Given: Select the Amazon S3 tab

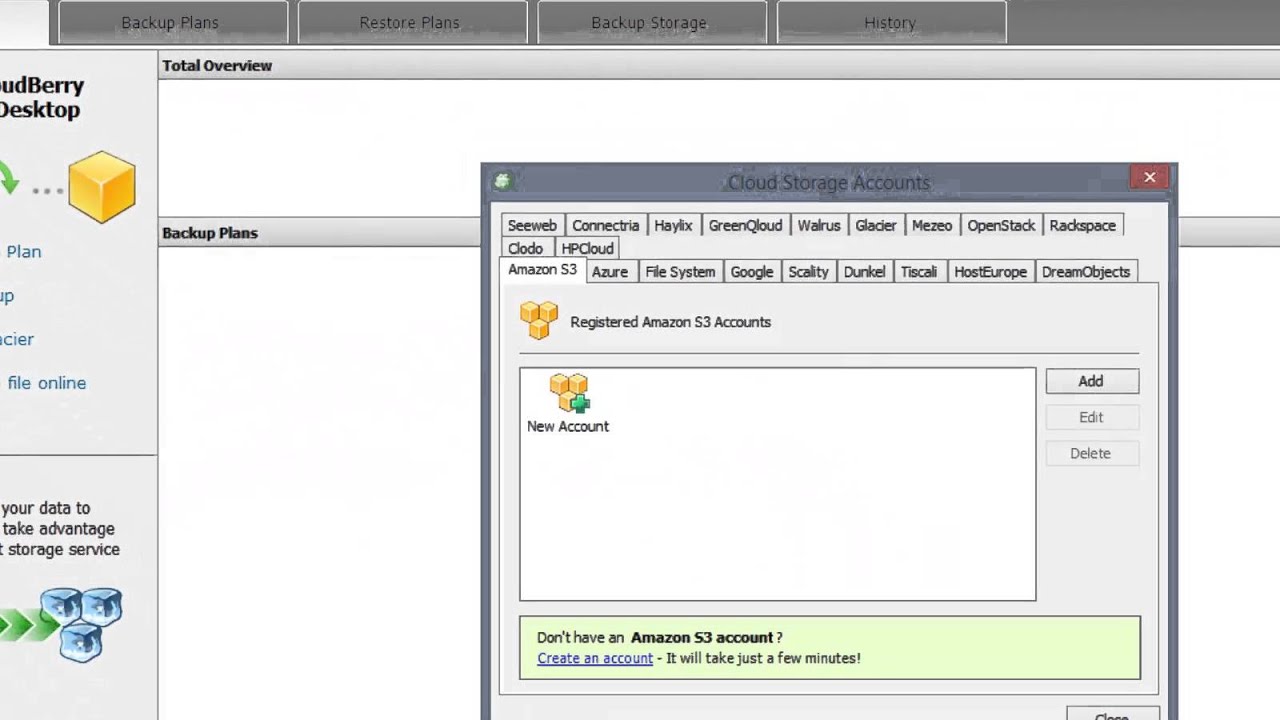Looking at the screenshot, I should (543, 270).
